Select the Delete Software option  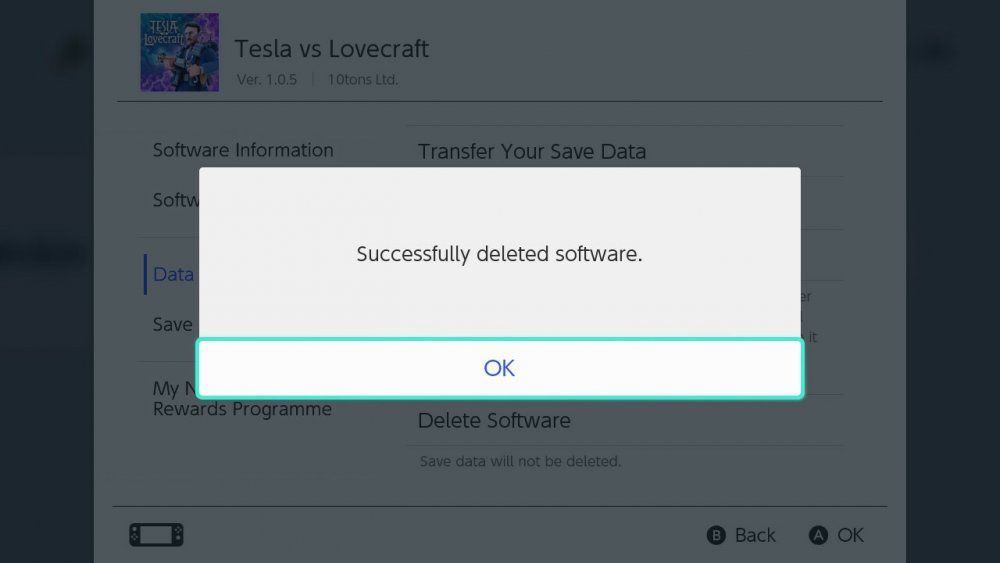[494, 421]
